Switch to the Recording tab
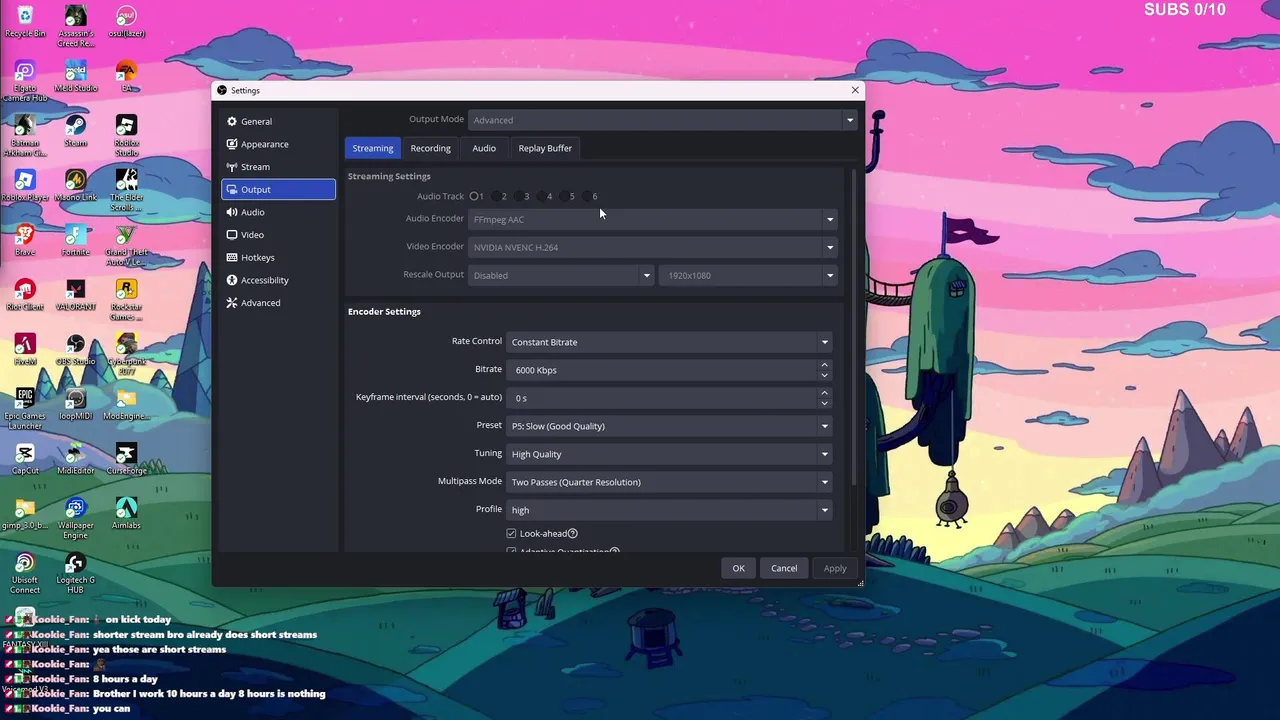This screenshot has width=1280, height=720. [x=431, y=148]
